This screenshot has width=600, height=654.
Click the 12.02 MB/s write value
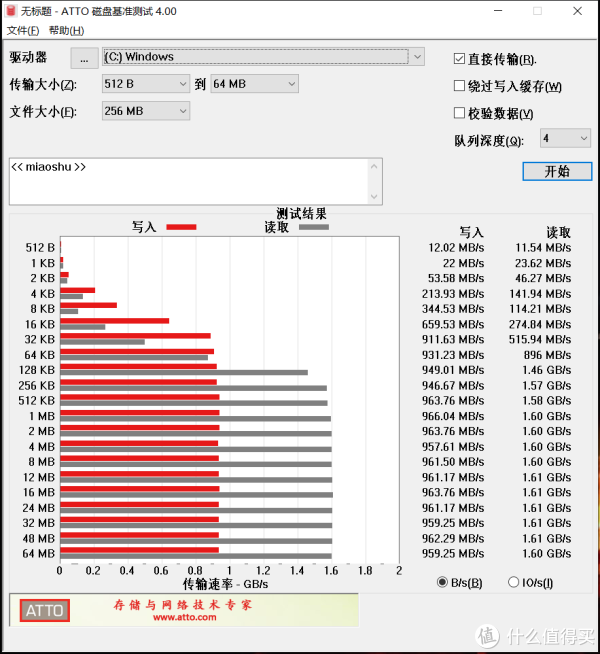(x=456, y=248)
